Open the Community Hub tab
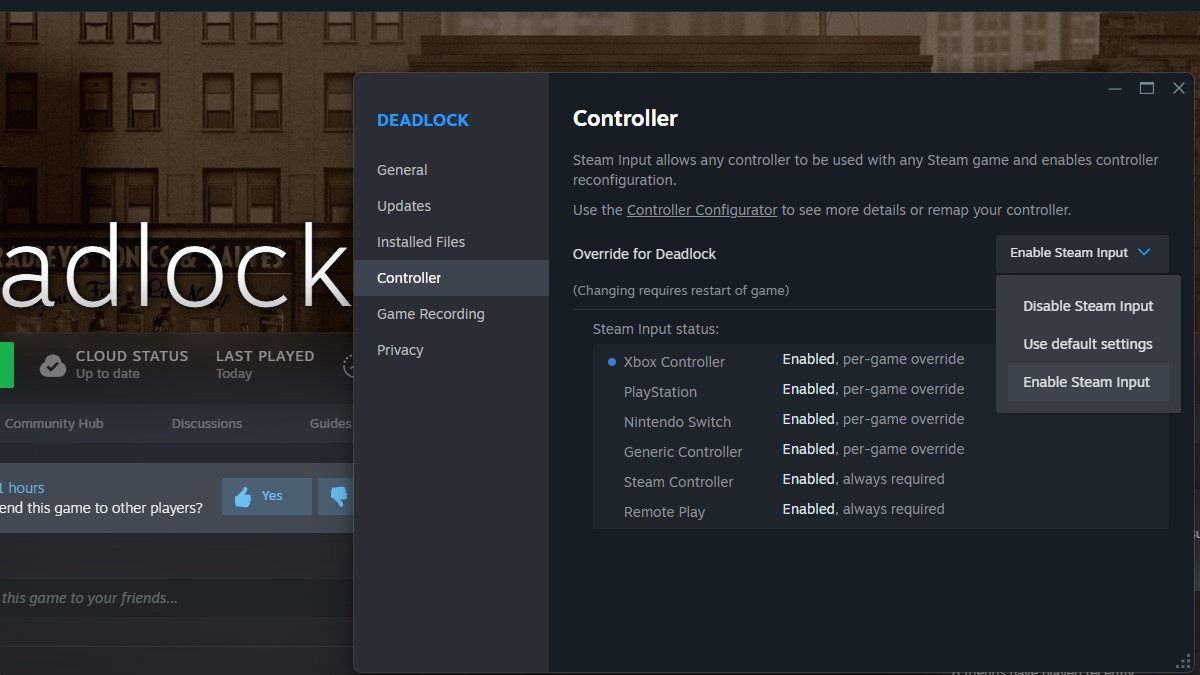Image resolution: width=1200 pixels, height=675 pixels. click(54, 423)
